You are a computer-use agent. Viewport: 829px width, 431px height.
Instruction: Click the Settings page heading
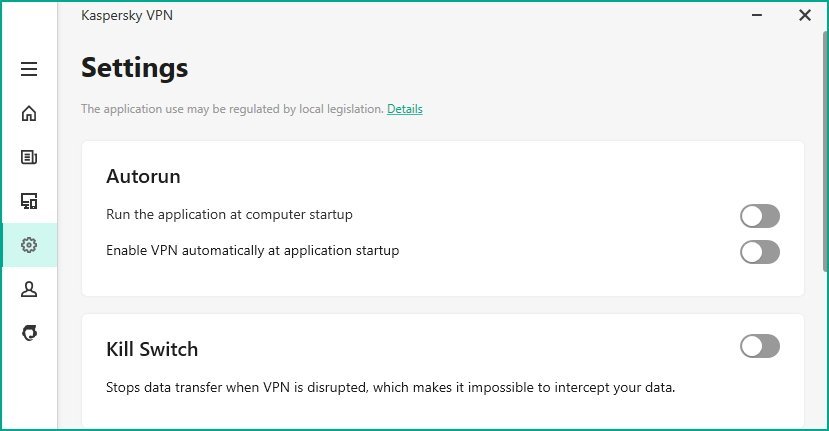[x=134, y=68]
